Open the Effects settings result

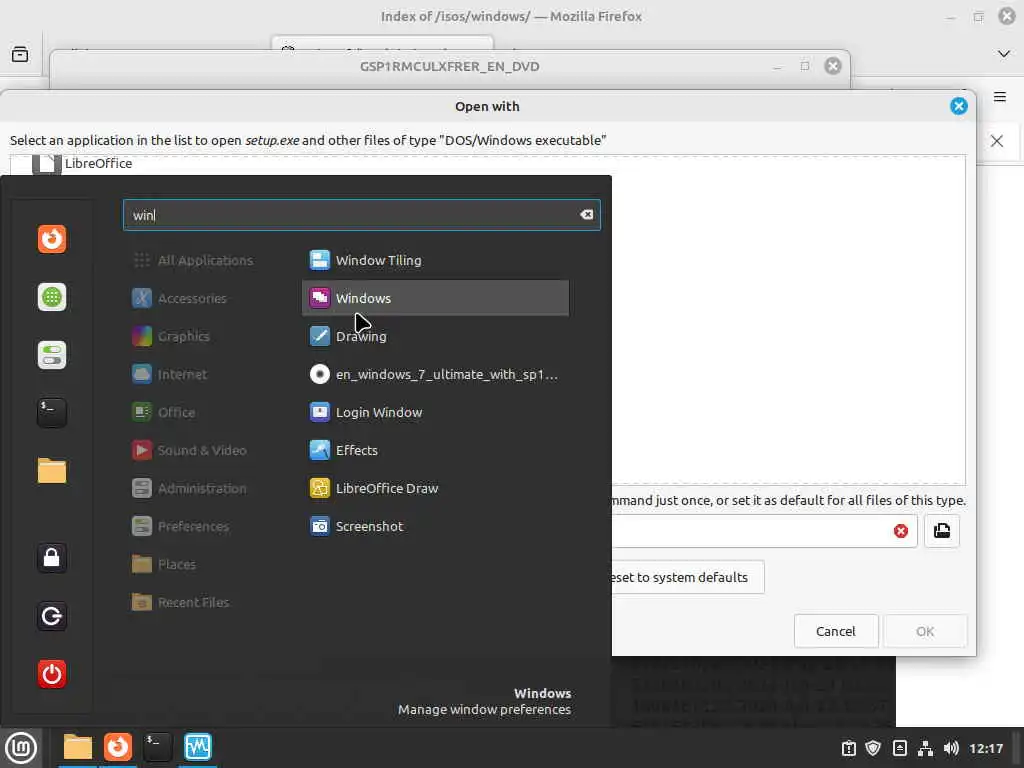435,450
